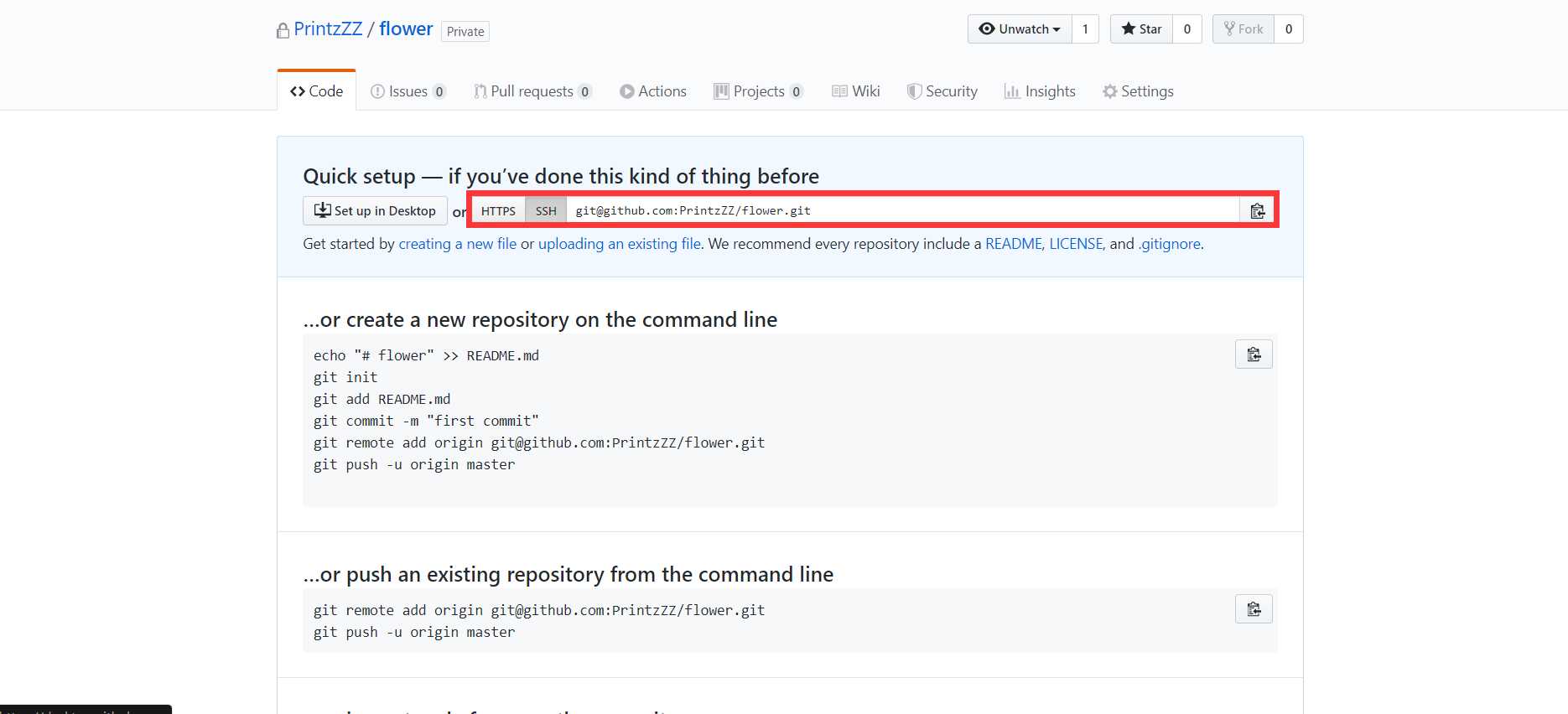Click the 'git init' command line
Screen dimensions: 1568x714
click(345, 377)
